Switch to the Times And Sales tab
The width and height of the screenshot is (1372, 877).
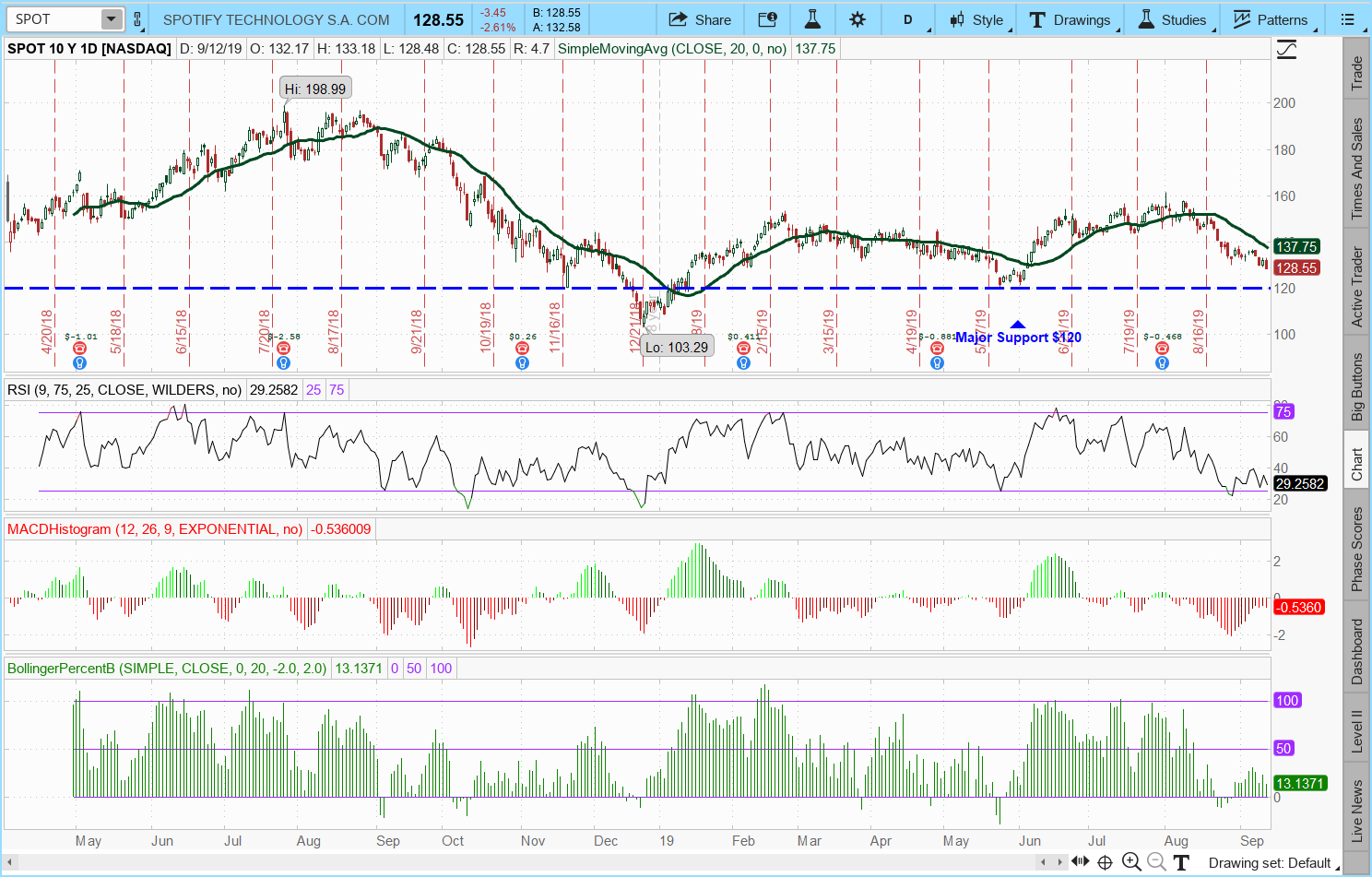pyautogui.click(x=1356, y=169)
